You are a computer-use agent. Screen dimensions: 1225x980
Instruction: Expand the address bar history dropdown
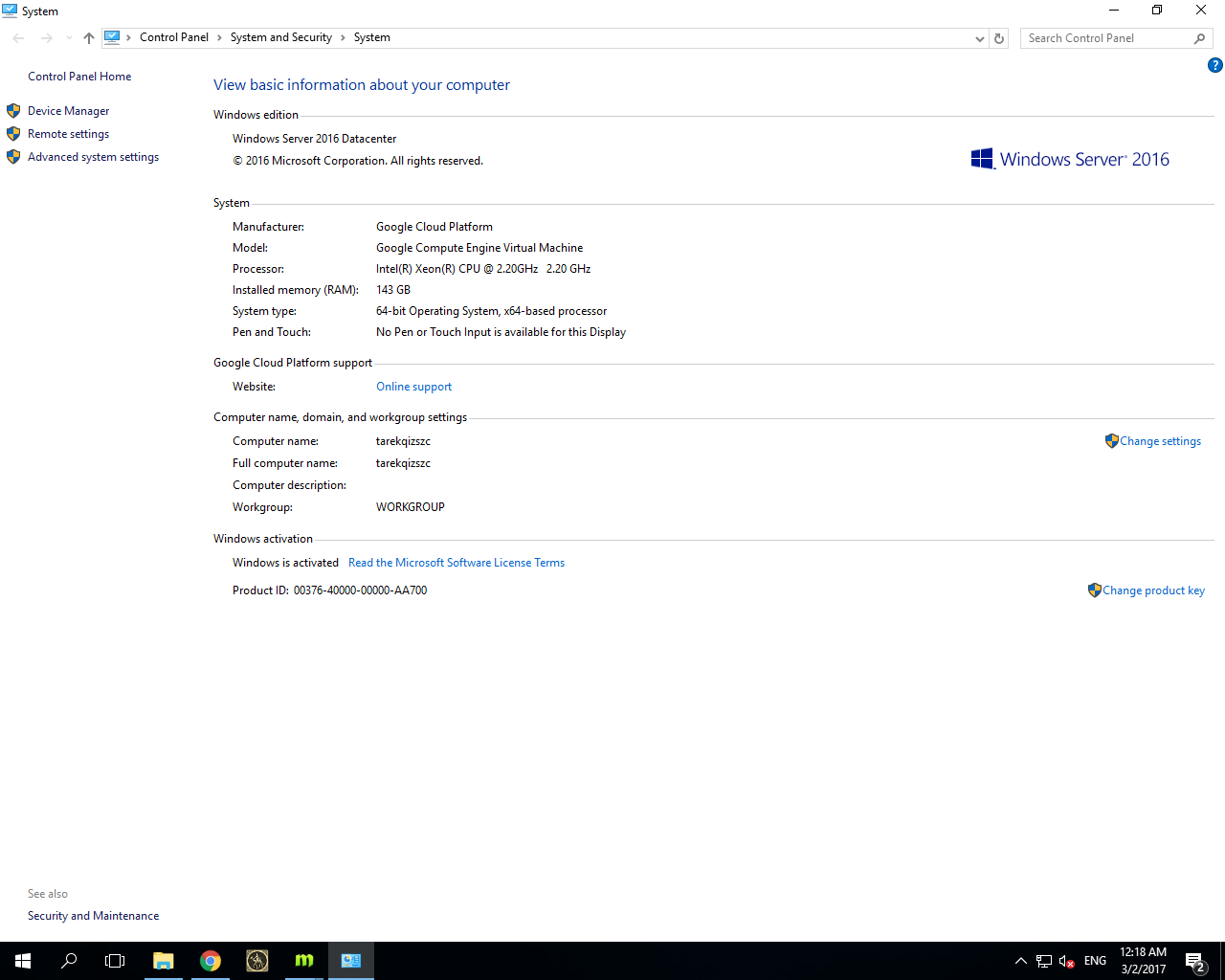point(979,38)
